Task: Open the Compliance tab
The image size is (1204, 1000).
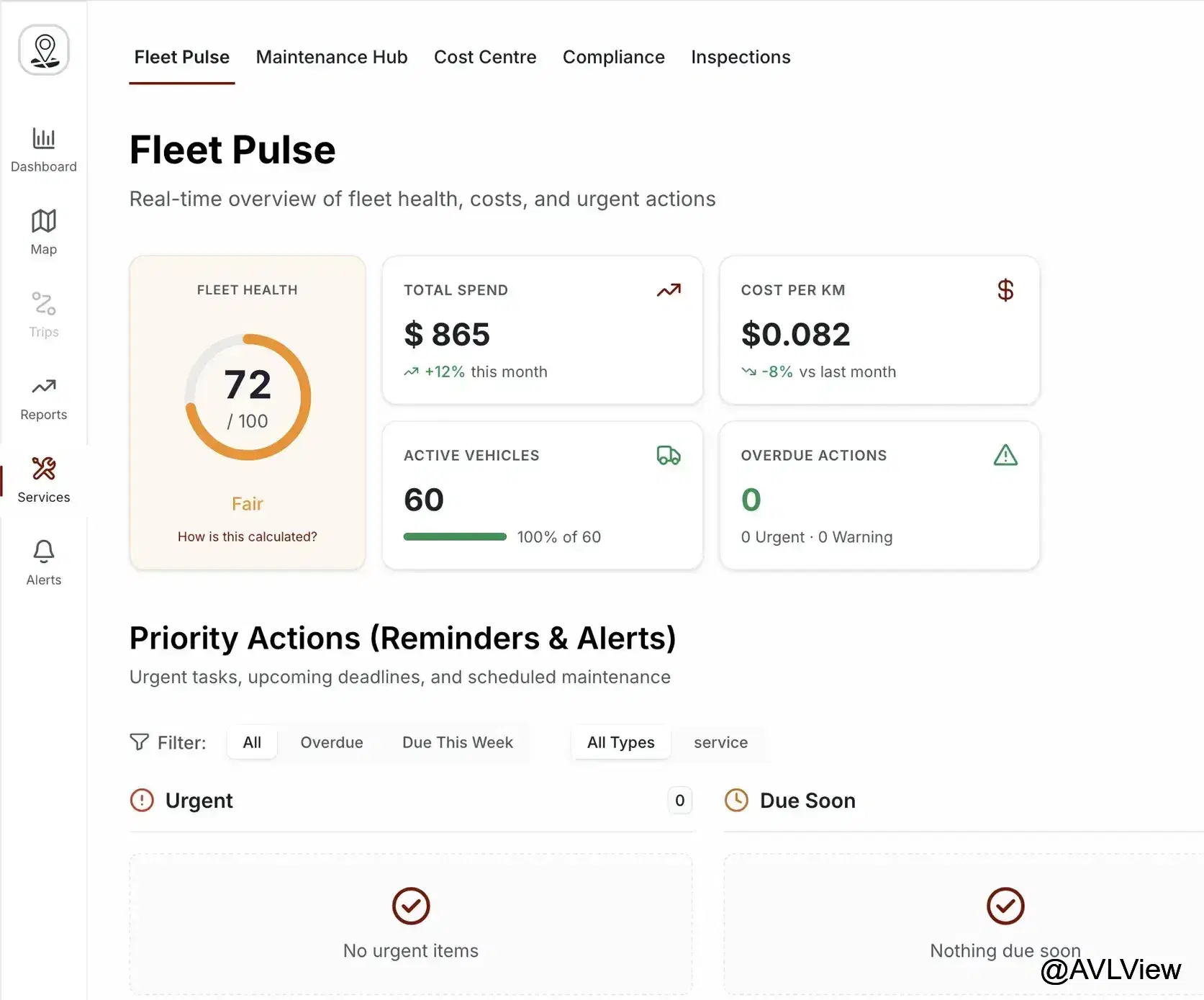Action: pyautogui.click(x=614, y=57)
